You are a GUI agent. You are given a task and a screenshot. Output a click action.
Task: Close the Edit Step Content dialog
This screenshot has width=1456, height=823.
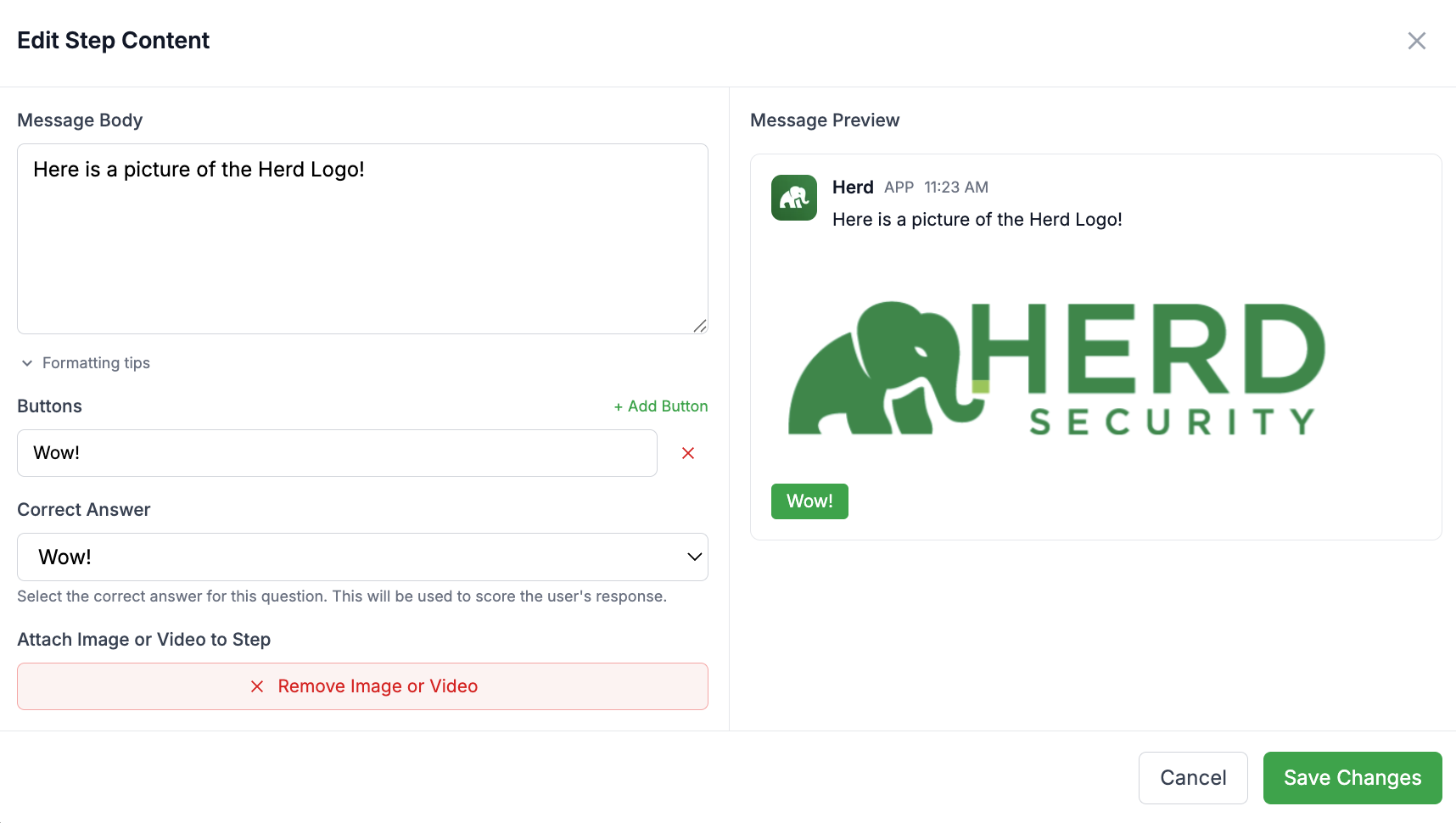click(x=1416, y=41)
